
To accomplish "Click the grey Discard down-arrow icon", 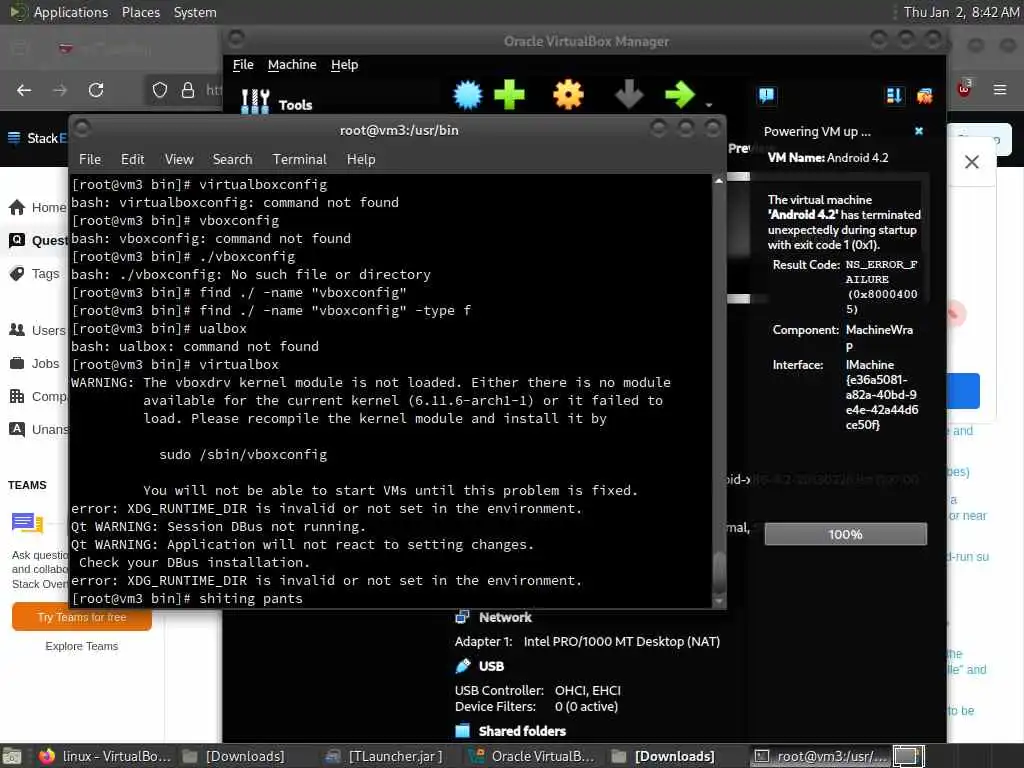I will pyautogui.click(x=630, y=95).
